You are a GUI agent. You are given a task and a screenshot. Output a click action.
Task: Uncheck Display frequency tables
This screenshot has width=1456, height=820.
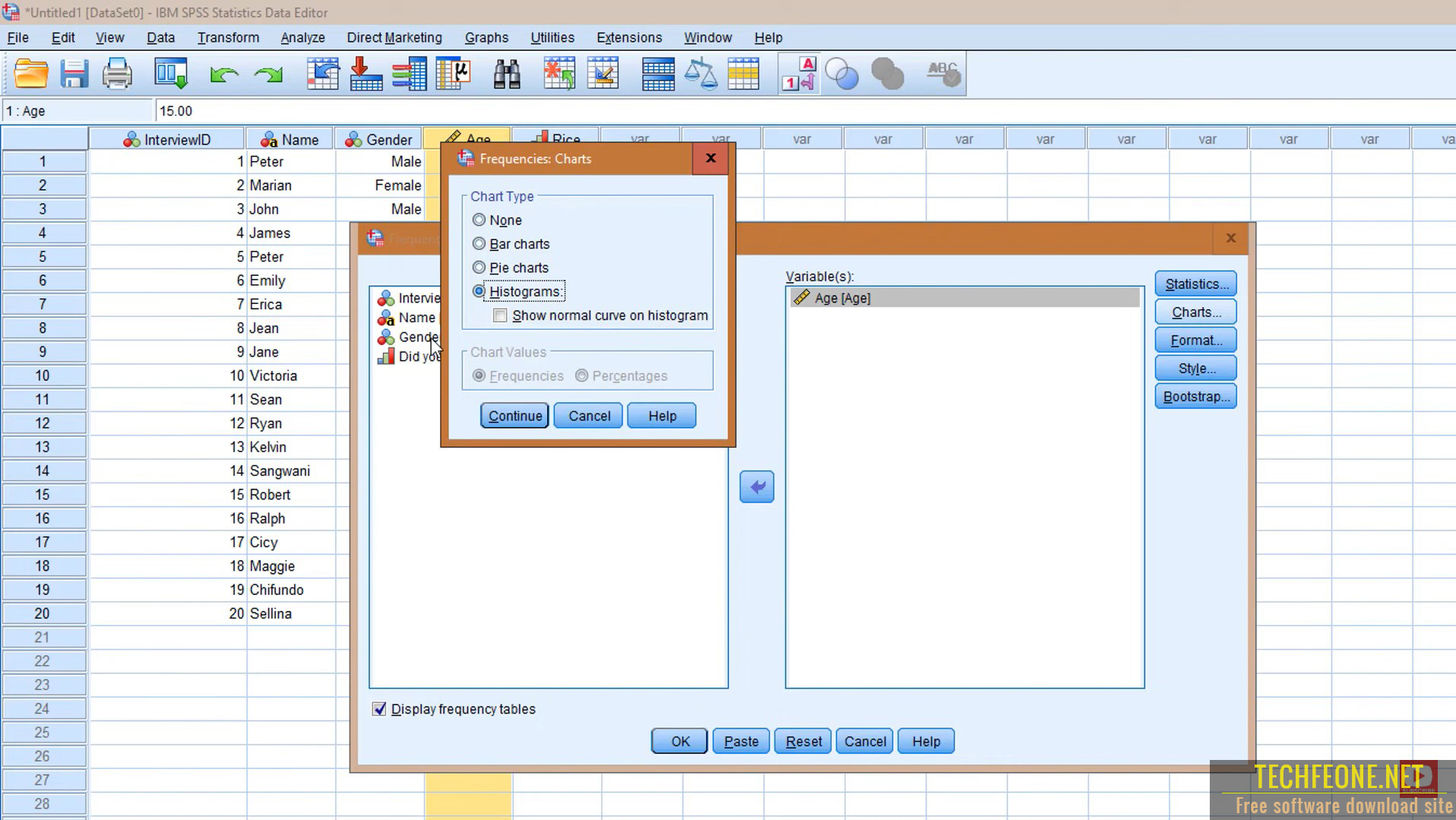[x=380, y=708]
